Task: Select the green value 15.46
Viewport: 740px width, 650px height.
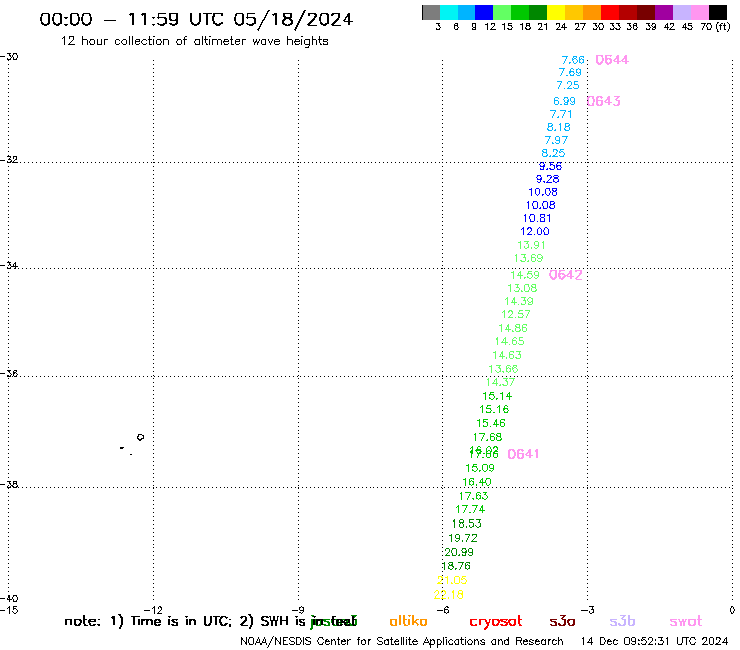Action: tap(491, 423)
